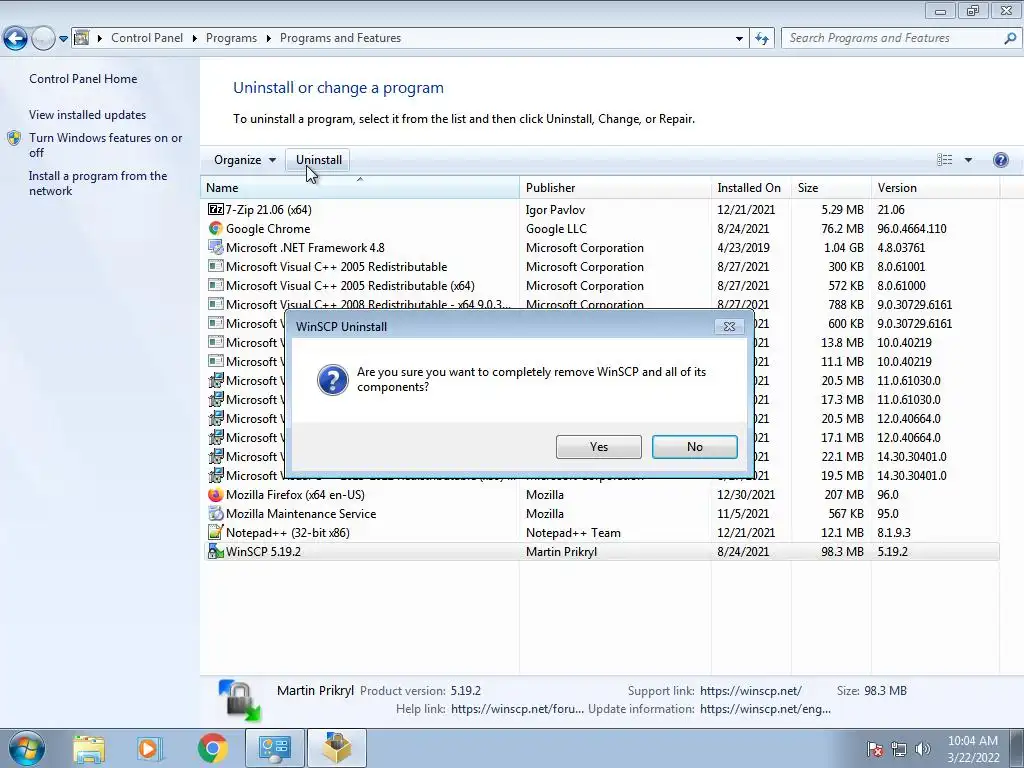Viewport: 1024px width, 768px height.
Task: Click the 1.04 GB size cell
Action: pyautogui.click(x=843, y=248)
